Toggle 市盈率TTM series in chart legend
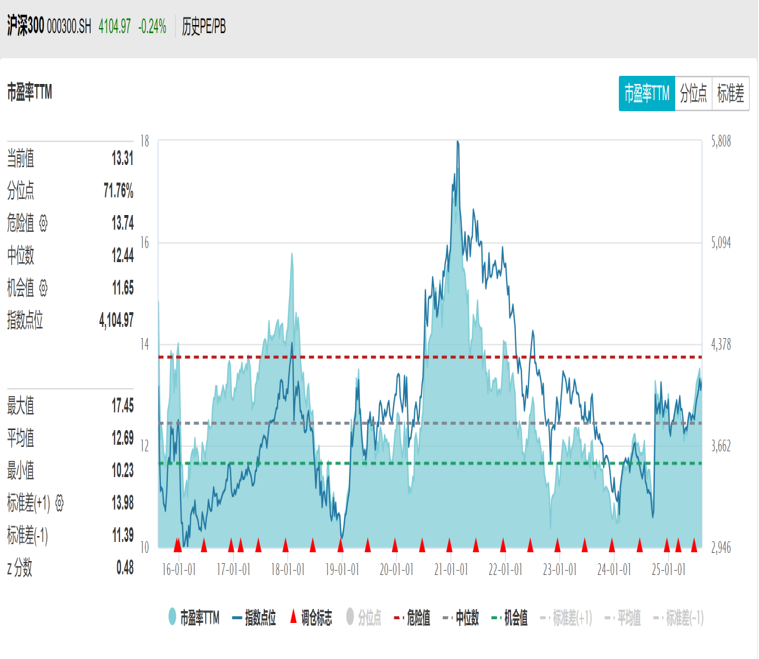Image resolution: width=759 pixels, height=659 pixels. coord(194,618)
